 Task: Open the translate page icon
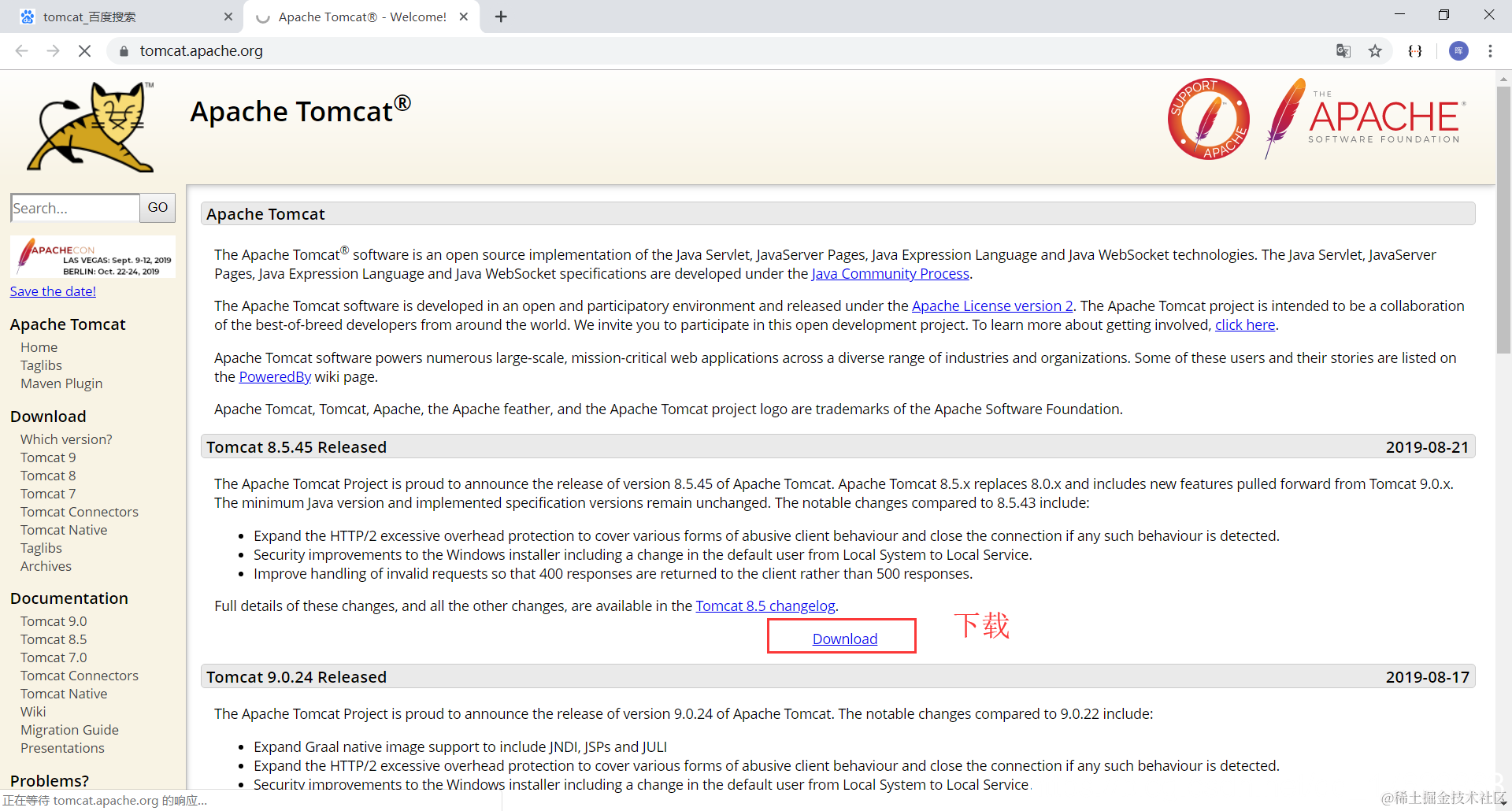coord(1343,51)
